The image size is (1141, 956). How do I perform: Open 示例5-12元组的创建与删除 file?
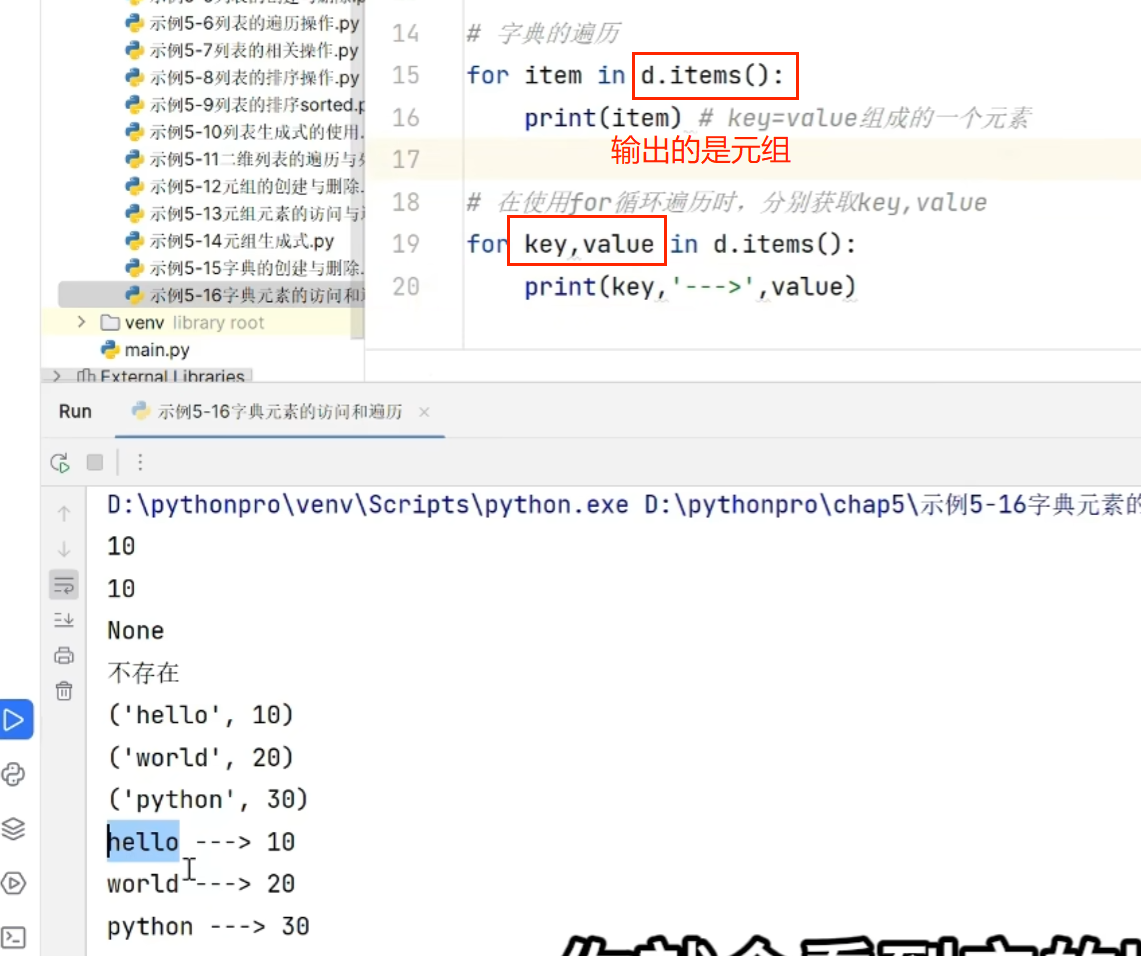click(244, 186)
